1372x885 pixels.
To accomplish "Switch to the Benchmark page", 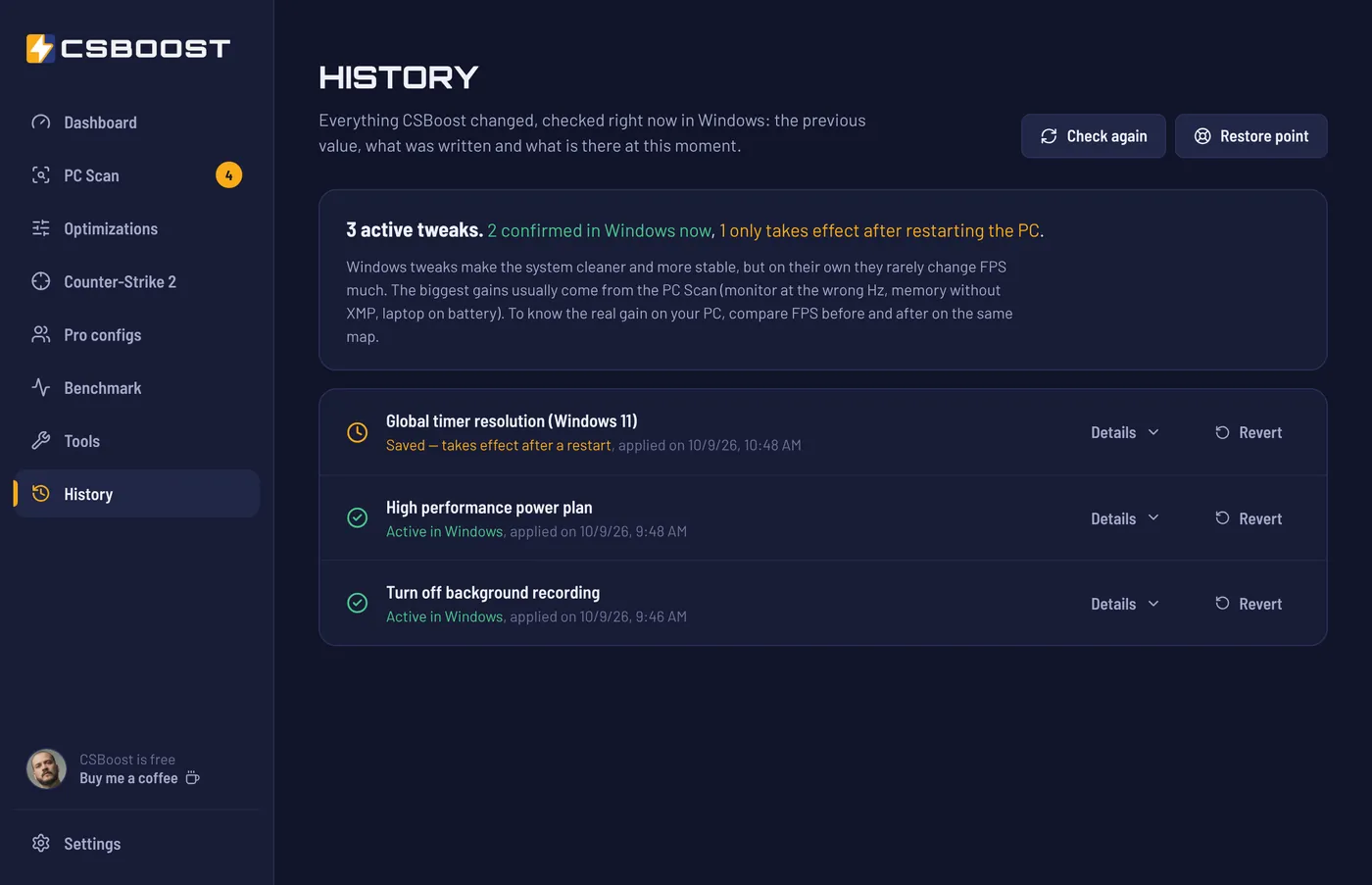I will (x=137, y=387).
